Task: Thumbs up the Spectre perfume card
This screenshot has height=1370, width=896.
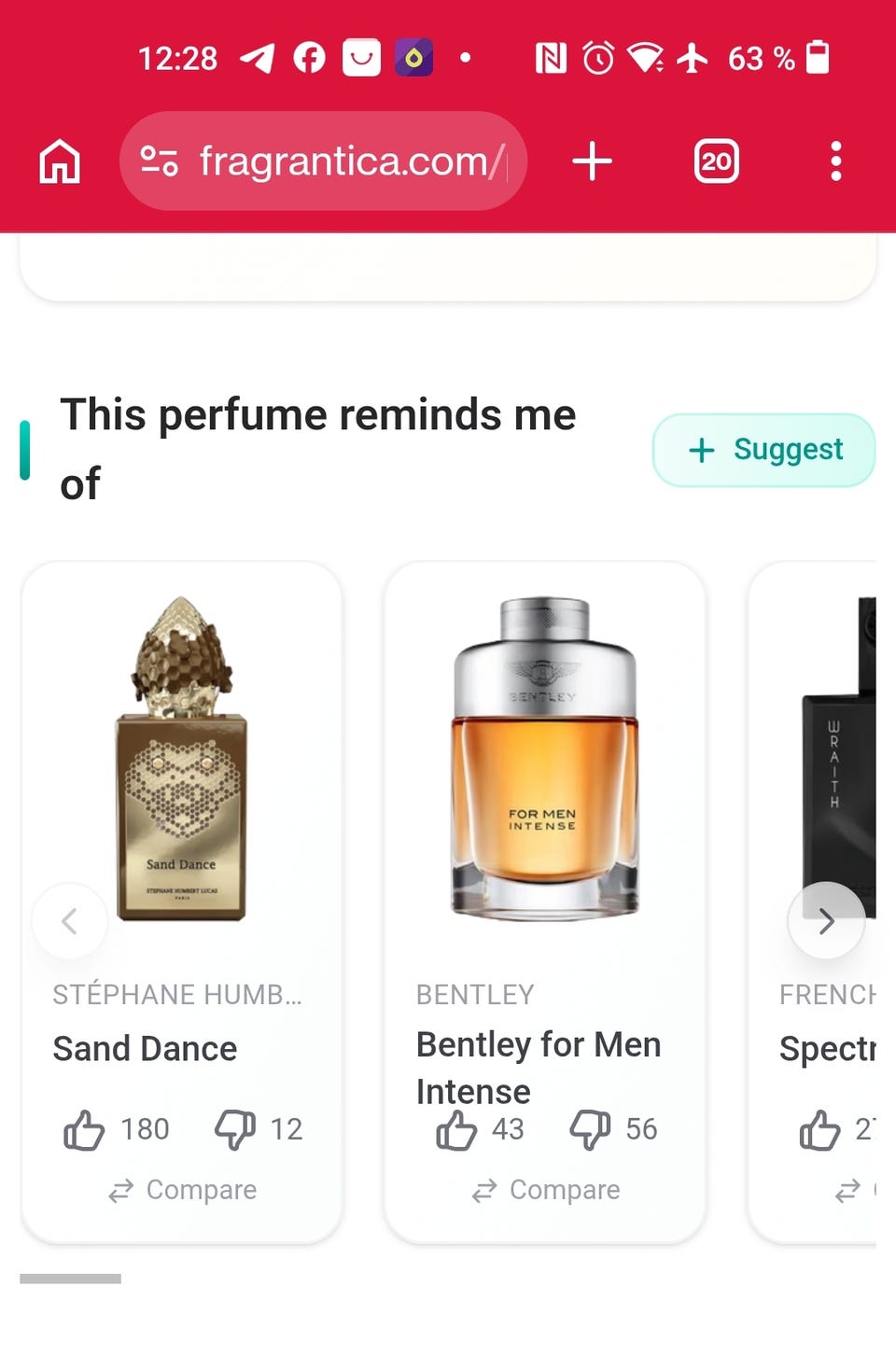Action: pyautogui.click(x=819, y=1129)
